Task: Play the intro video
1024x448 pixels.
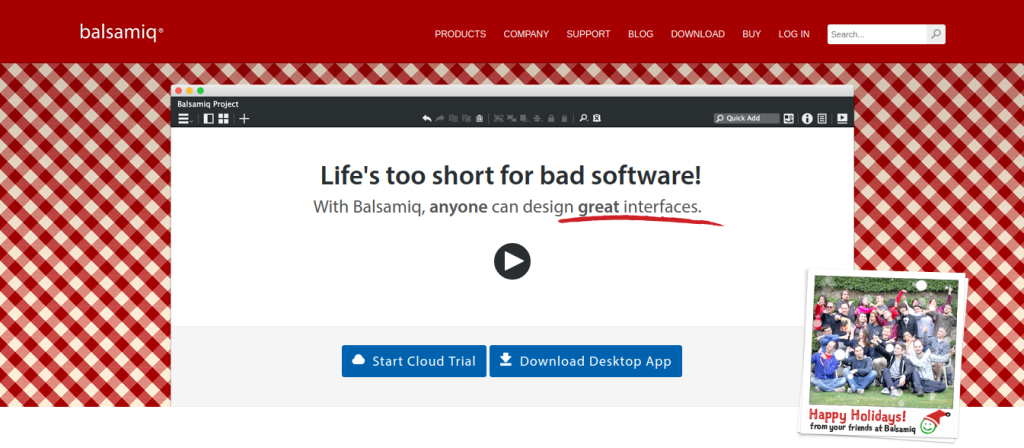Action: point(512,261)
